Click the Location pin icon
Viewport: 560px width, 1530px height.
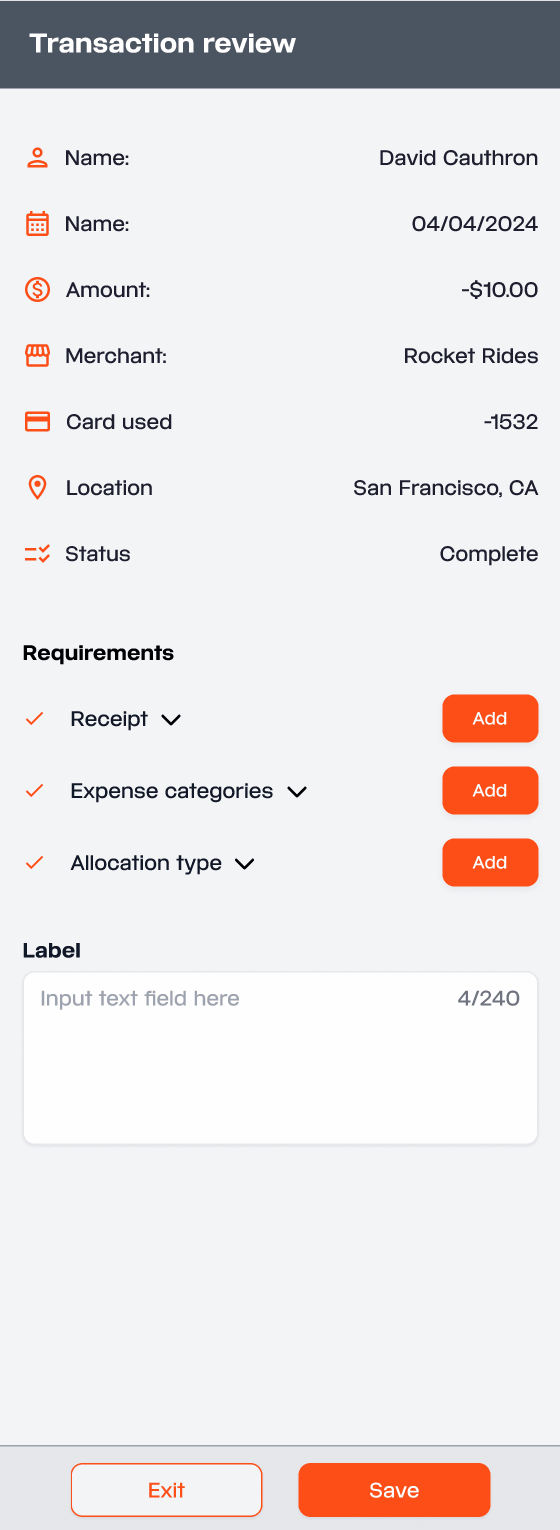[x=37, y=488]
